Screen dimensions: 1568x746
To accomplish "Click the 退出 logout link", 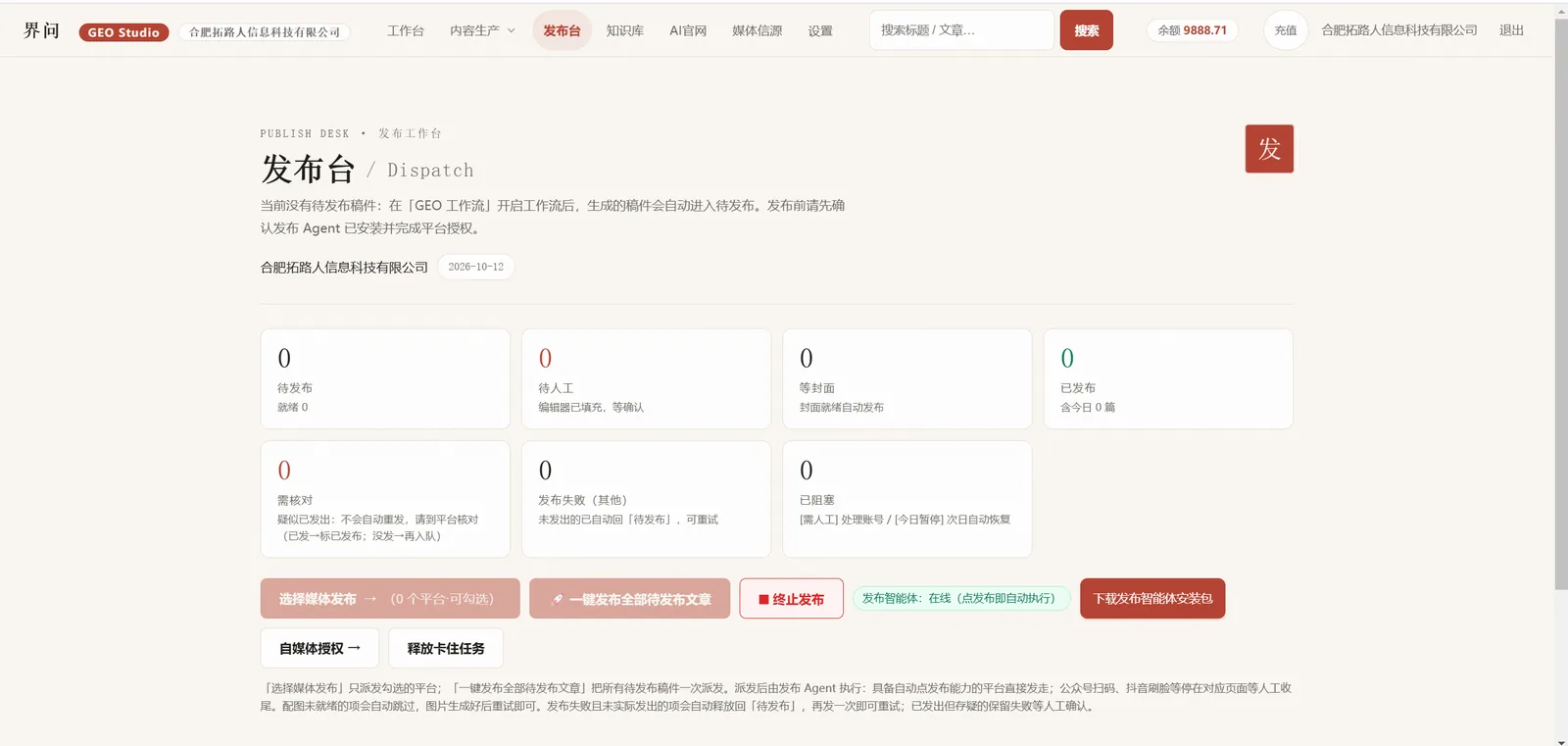I will point(1511,30).
